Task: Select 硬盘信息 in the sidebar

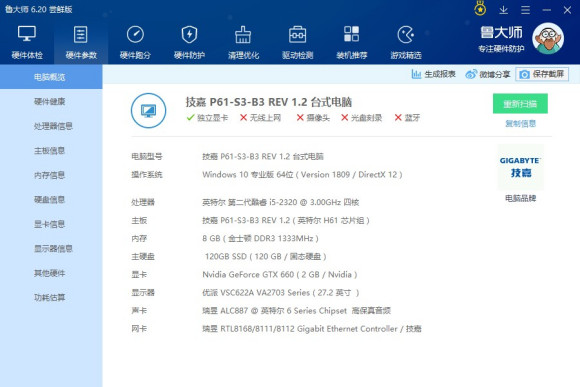Action: click(51, 199)
